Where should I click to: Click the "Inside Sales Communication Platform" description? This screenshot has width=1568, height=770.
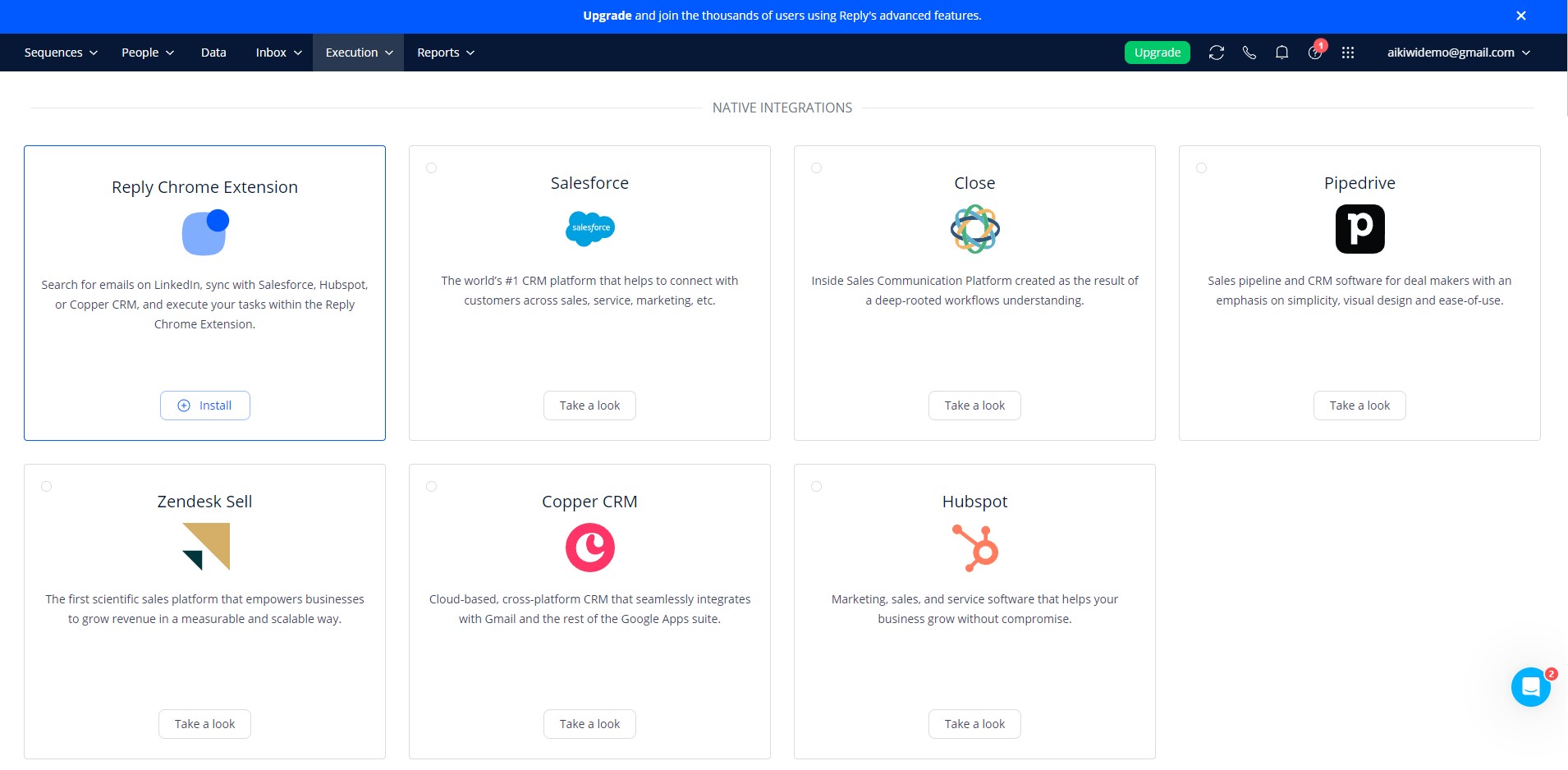(x=975, y=291)
